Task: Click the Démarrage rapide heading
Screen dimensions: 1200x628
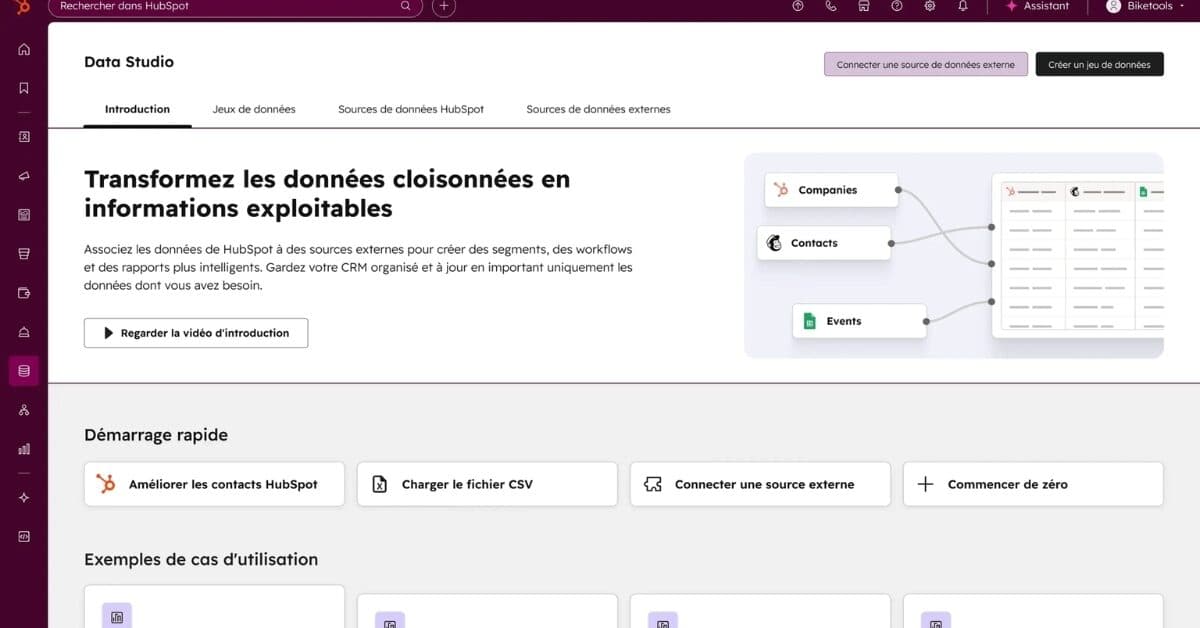Action: click(x=156, y=435)
